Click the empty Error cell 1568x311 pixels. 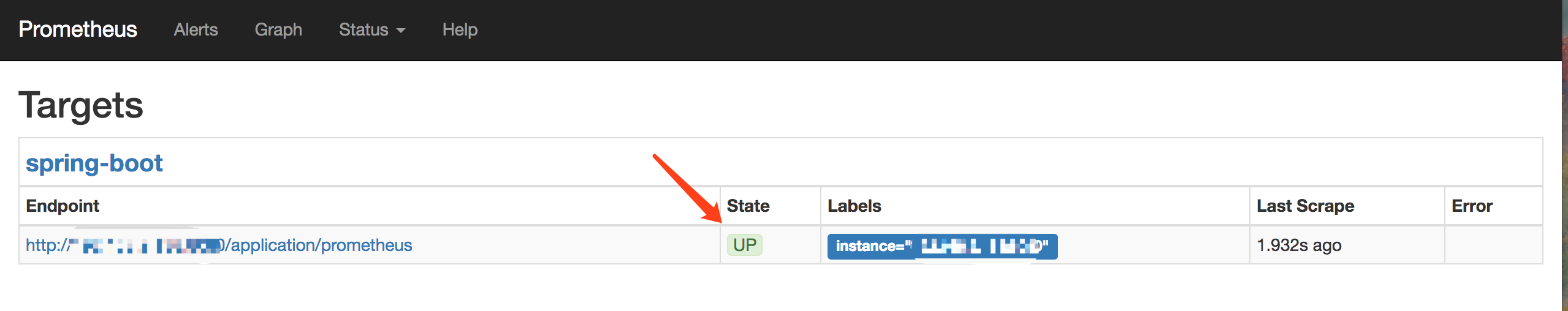[x=1493, y=245]
